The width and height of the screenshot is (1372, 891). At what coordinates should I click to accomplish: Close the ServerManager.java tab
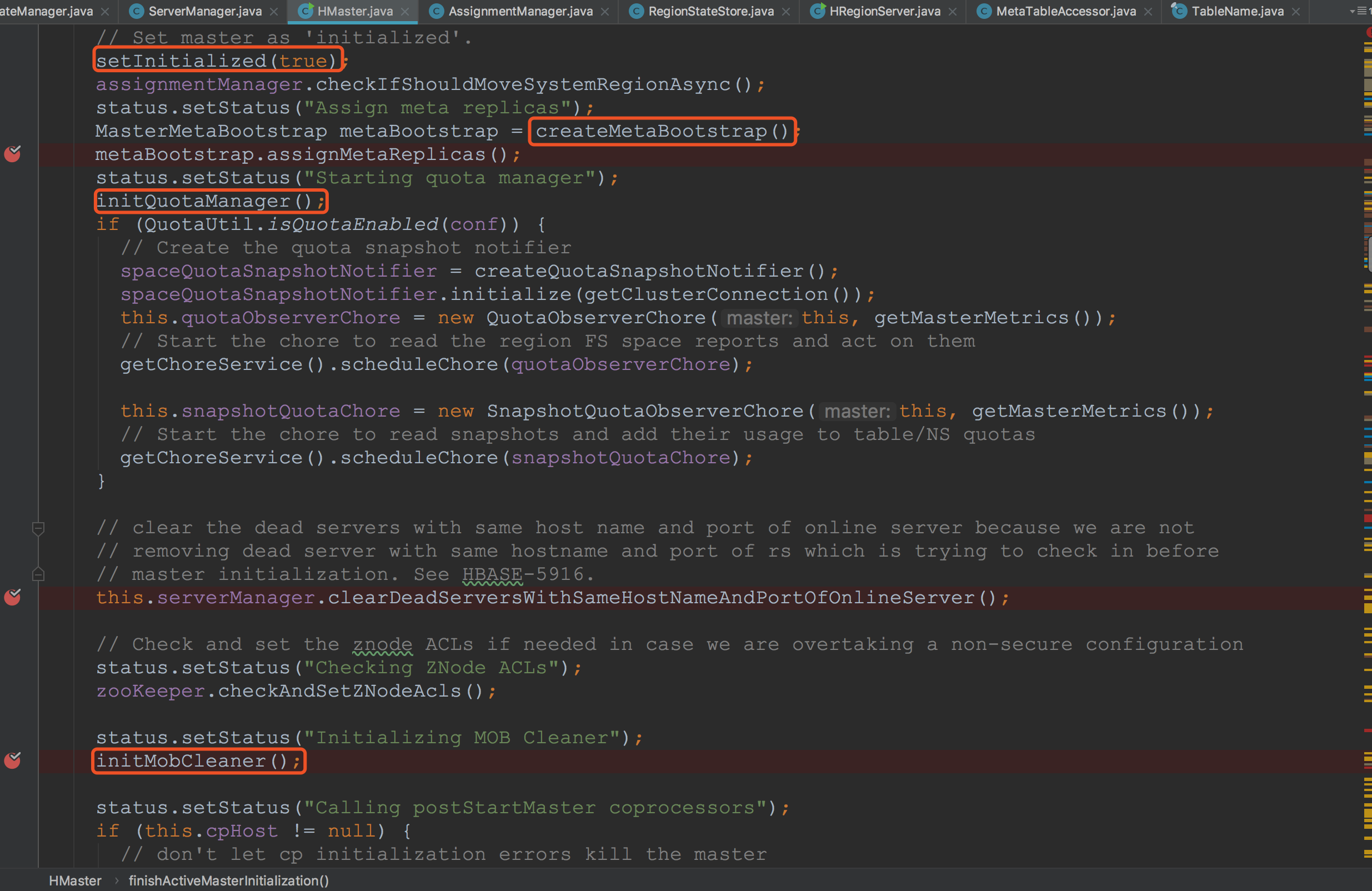pos(274,12)
